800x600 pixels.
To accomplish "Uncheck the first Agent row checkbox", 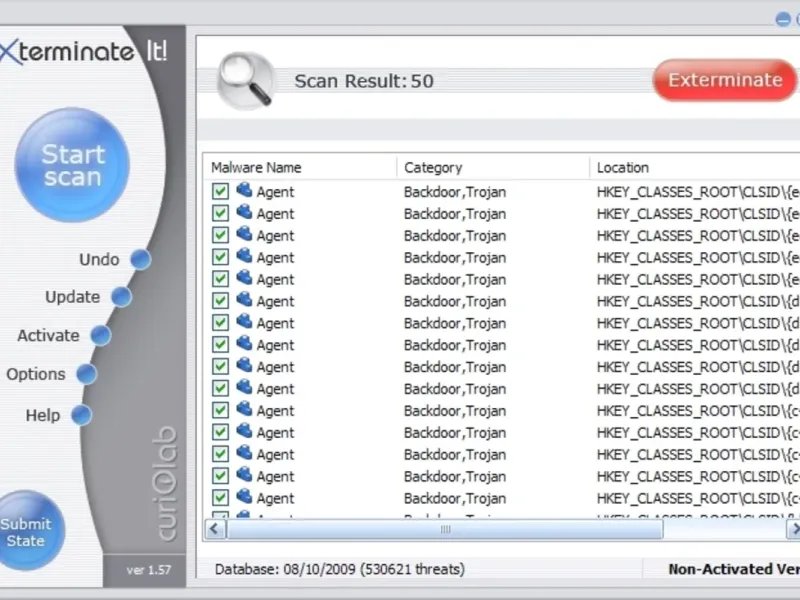I will (x=220, y=191).
